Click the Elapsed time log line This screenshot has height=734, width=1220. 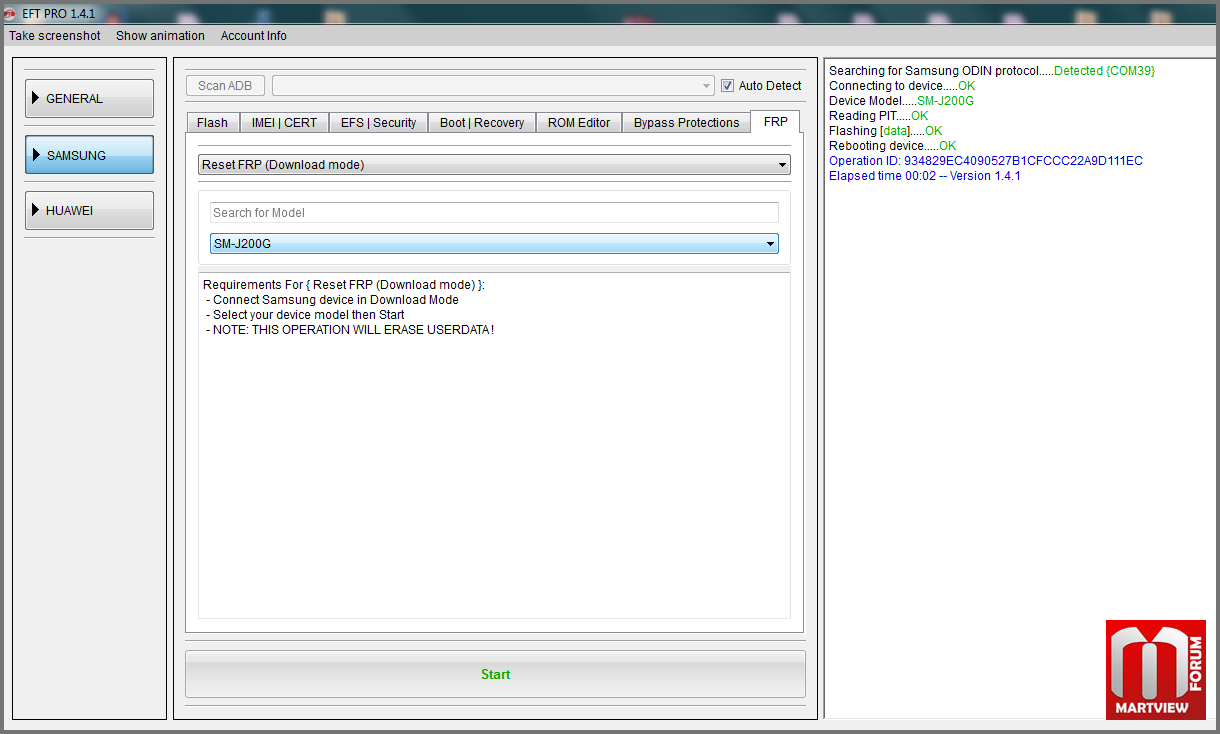[925, 176]
